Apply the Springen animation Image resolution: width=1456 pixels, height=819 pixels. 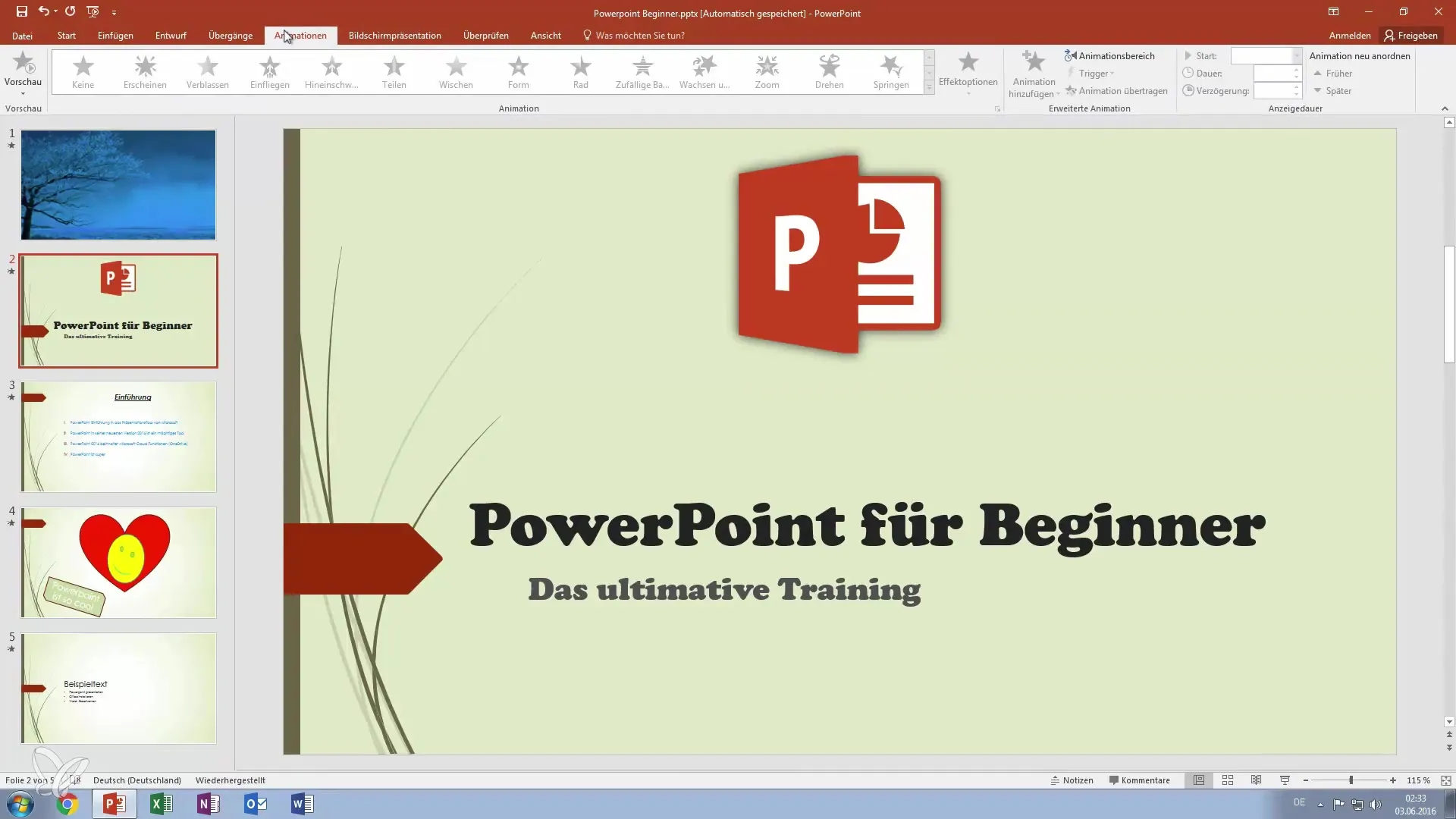pyautogui.click(x=891, y=72)
